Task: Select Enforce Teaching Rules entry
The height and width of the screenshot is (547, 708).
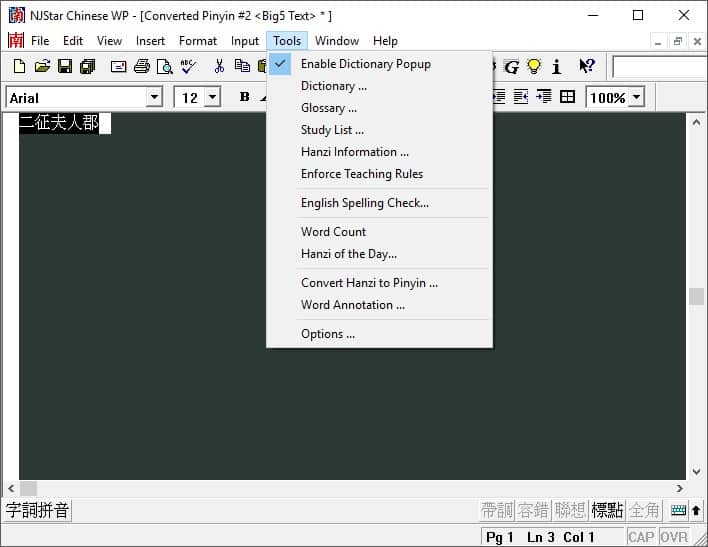Action: pos(379,174)
